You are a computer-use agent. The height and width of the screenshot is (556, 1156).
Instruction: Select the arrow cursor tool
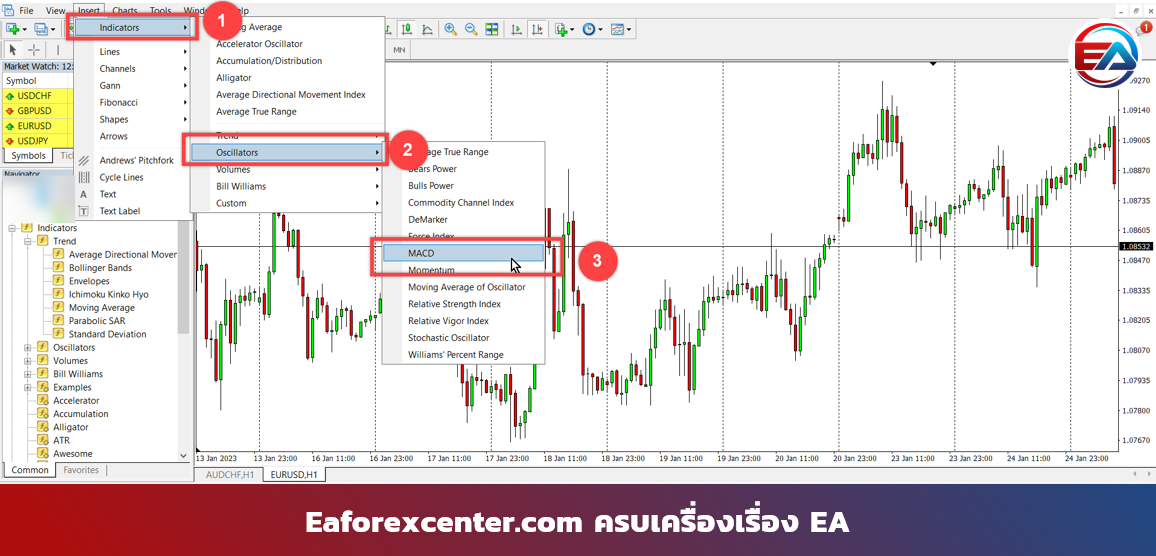(x=13, y=49)
